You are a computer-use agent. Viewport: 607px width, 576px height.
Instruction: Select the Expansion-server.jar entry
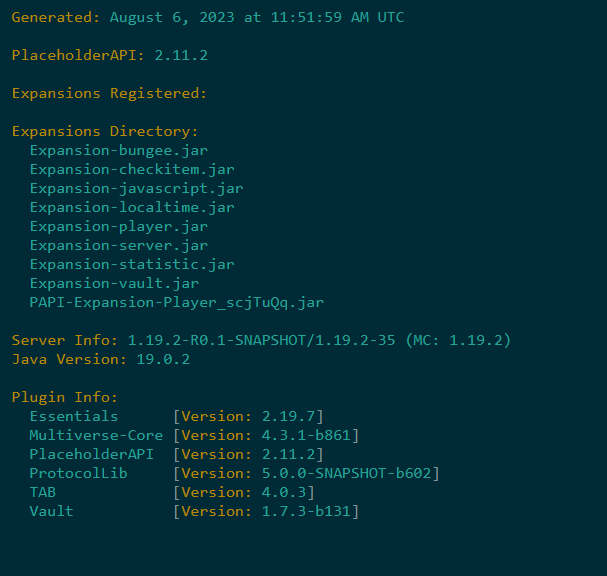[118, 245]
